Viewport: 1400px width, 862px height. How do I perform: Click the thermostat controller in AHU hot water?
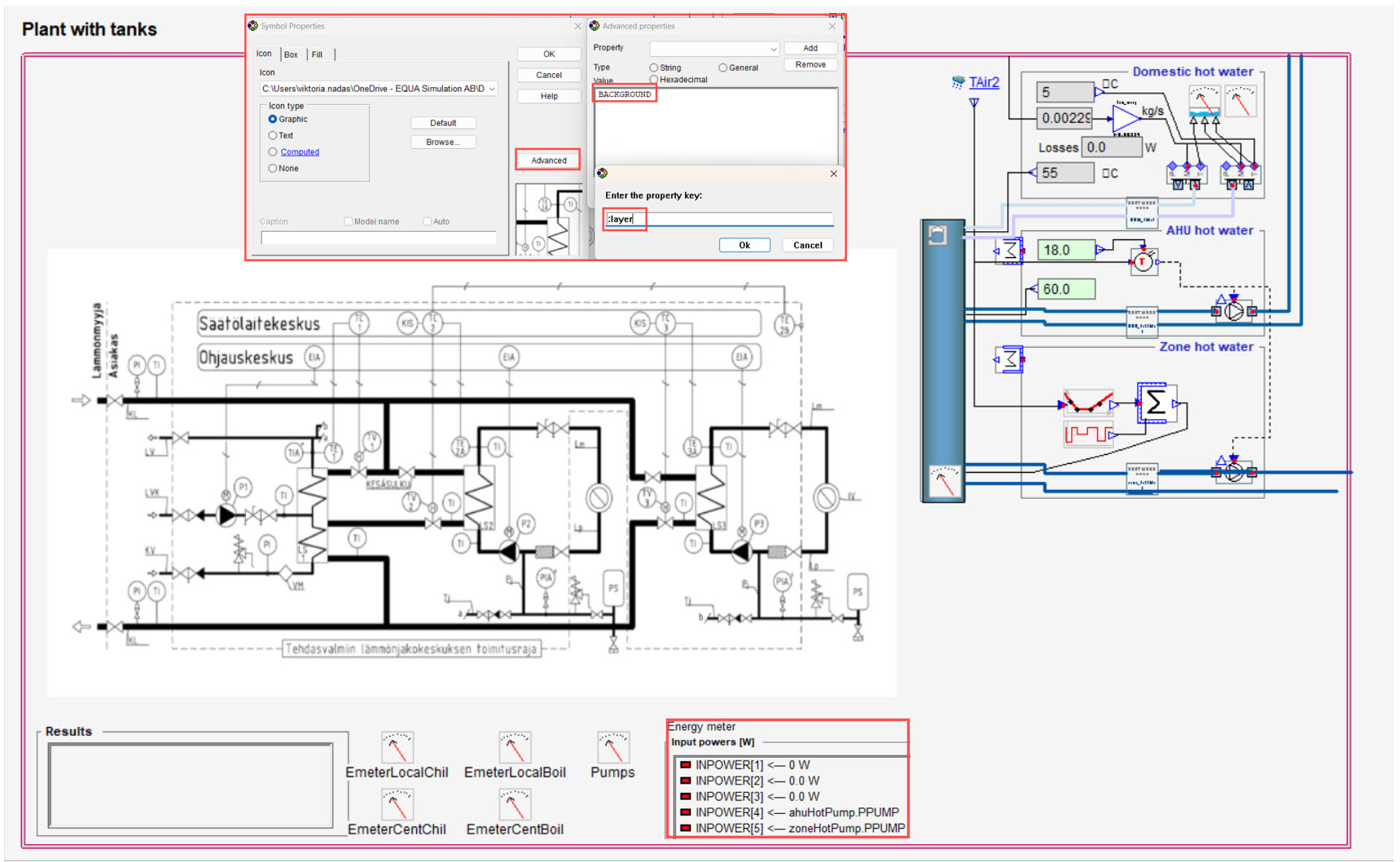click(1143, 260)
